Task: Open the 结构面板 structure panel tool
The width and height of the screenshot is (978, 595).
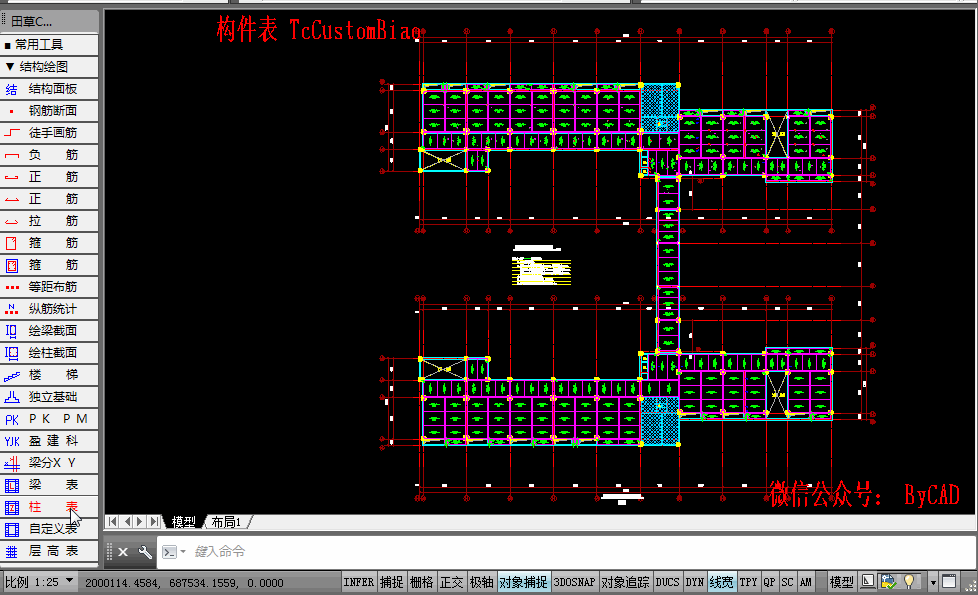Action: click(x=49, y=89)
